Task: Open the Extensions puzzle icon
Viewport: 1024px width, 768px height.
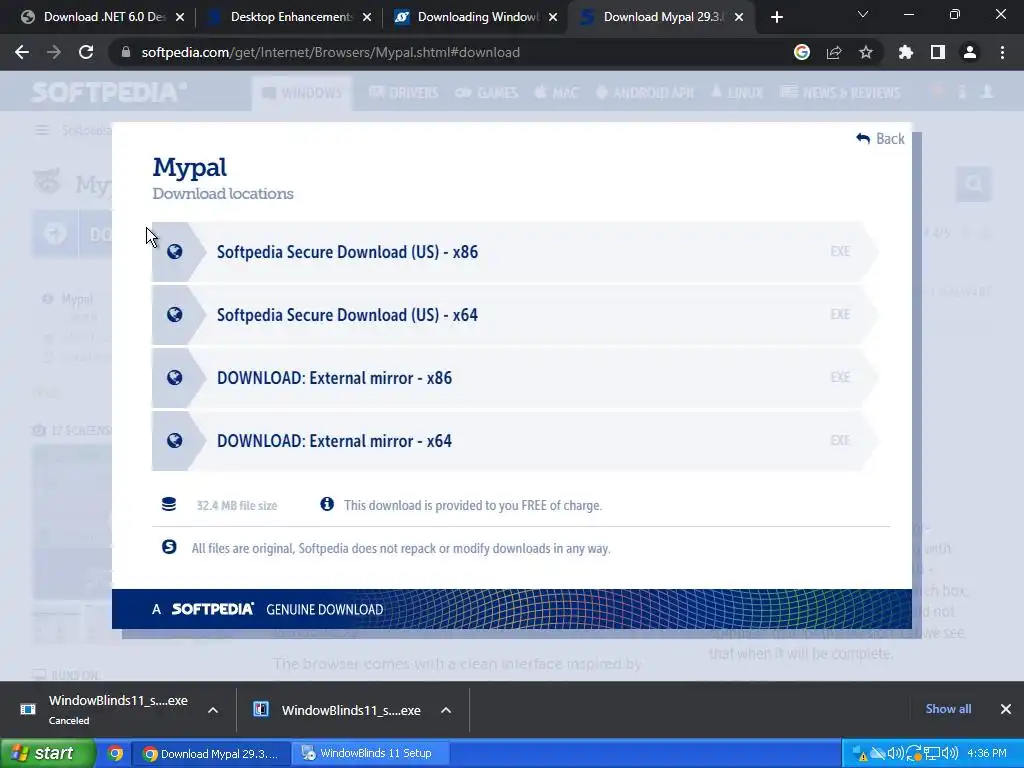Action: (906, 52)
